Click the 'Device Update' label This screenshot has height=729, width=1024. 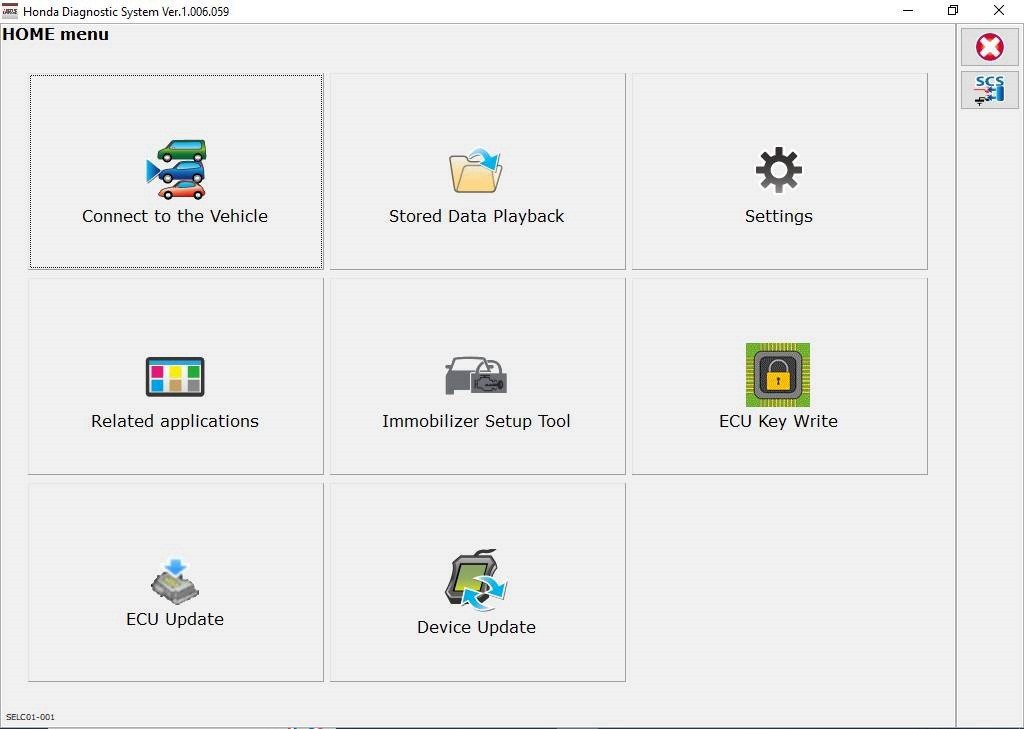pyautogui.click(x=476, y=627)
